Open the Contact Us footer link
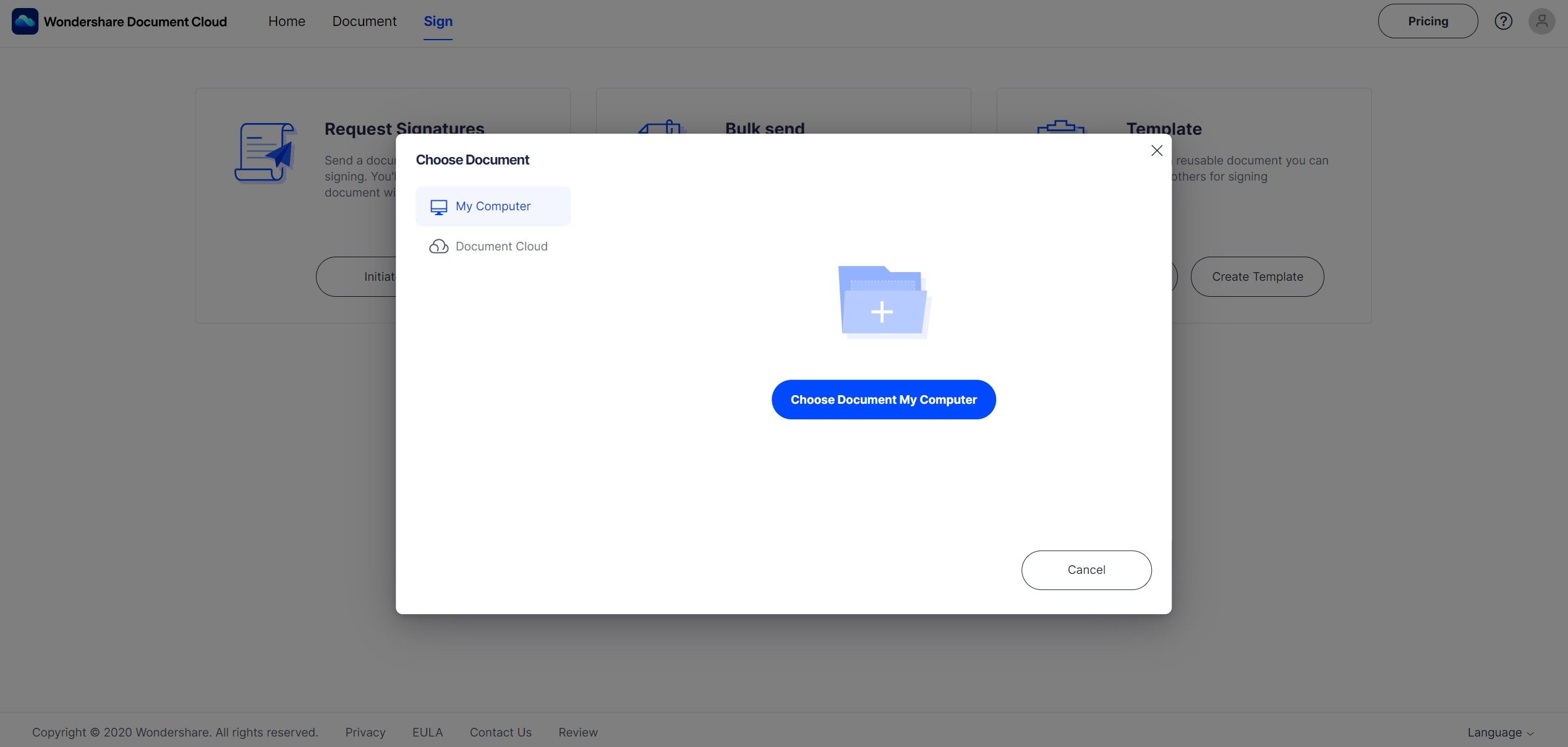Image resolution: width=1568 pixels, height=747 pixels. click(x=500, y=732)
